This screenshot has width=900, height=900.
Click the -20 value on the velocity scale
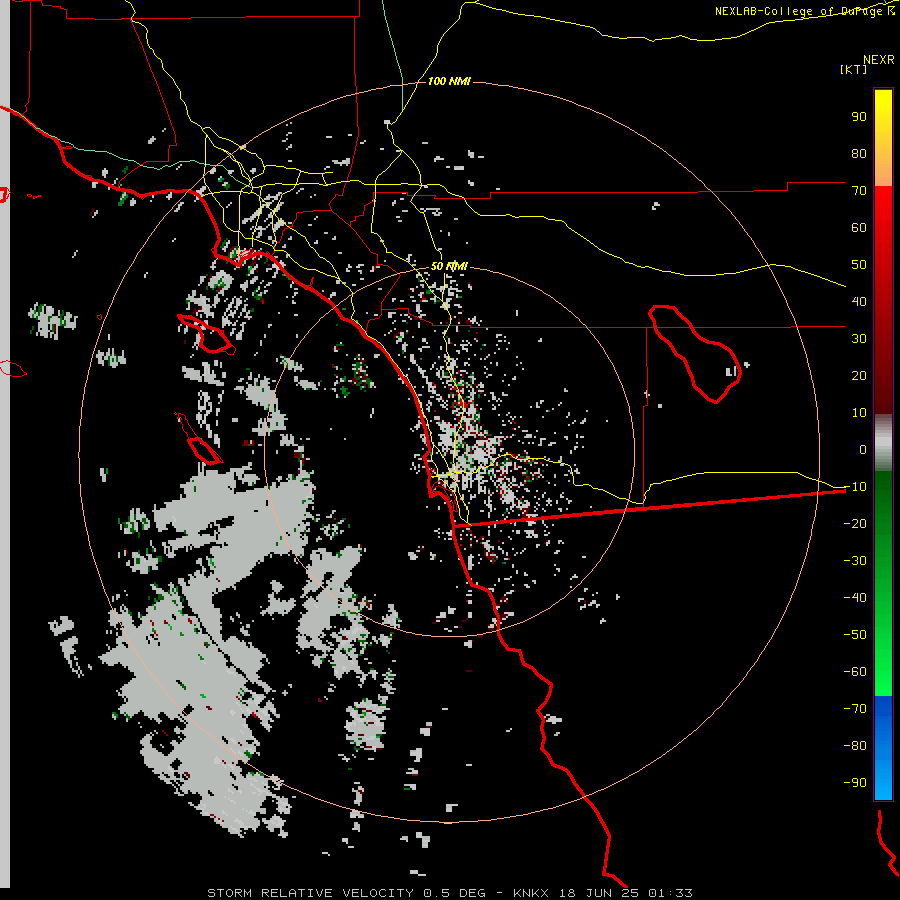point(855,524)
